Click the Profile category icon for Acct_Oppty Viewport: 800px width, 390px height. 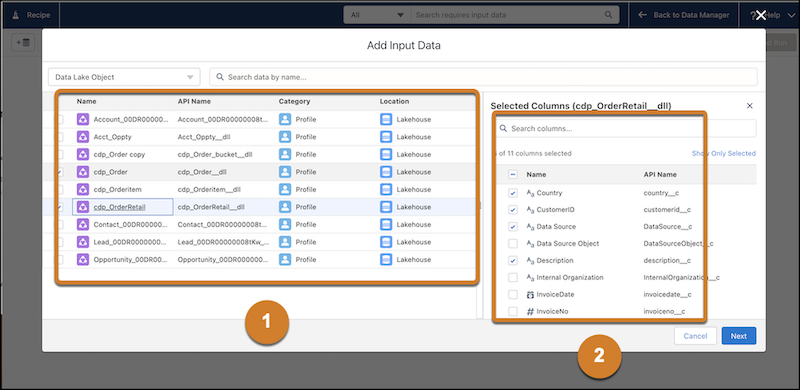click(x=285, y=137)
